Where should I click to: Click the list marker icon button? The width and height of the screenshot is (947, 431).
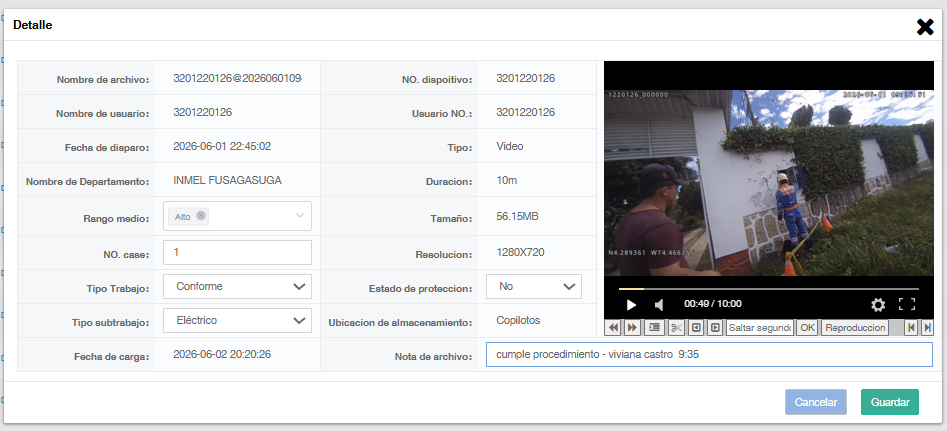tap(655, 328)
